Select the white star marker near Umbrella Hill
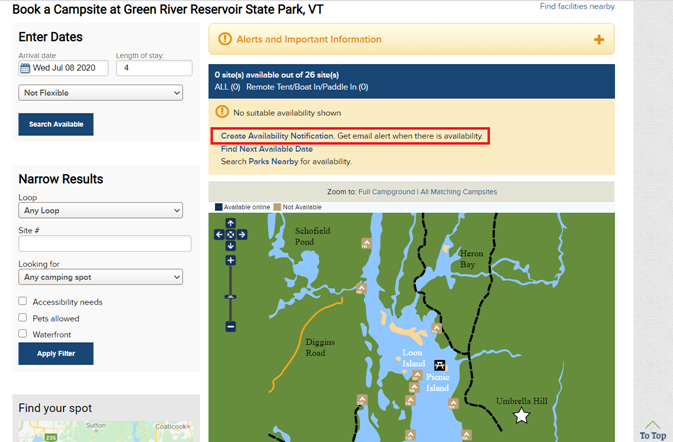This screenshot has height=442, width=673. 521,415
